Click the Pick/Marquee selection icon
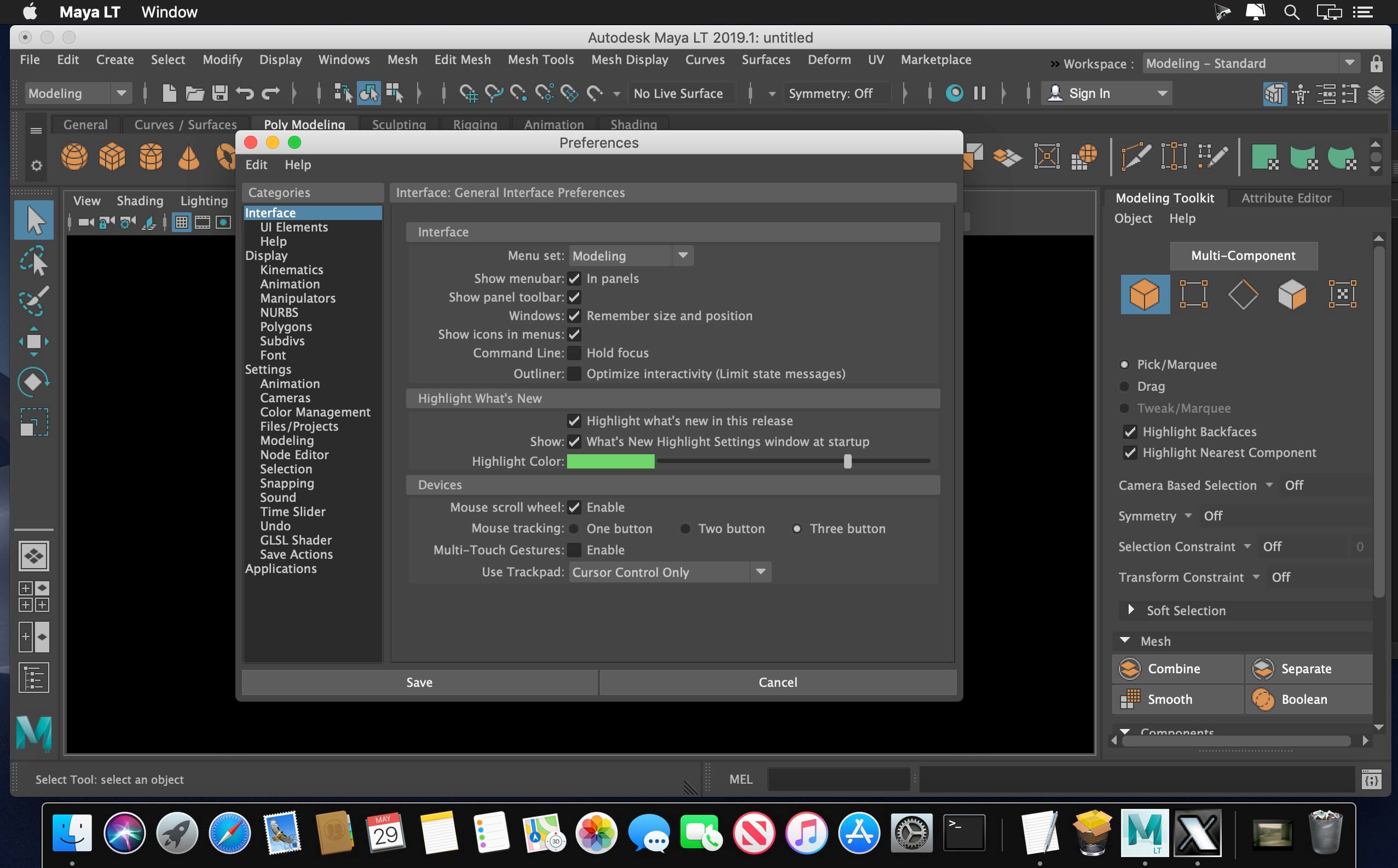 click(1126, 364)
